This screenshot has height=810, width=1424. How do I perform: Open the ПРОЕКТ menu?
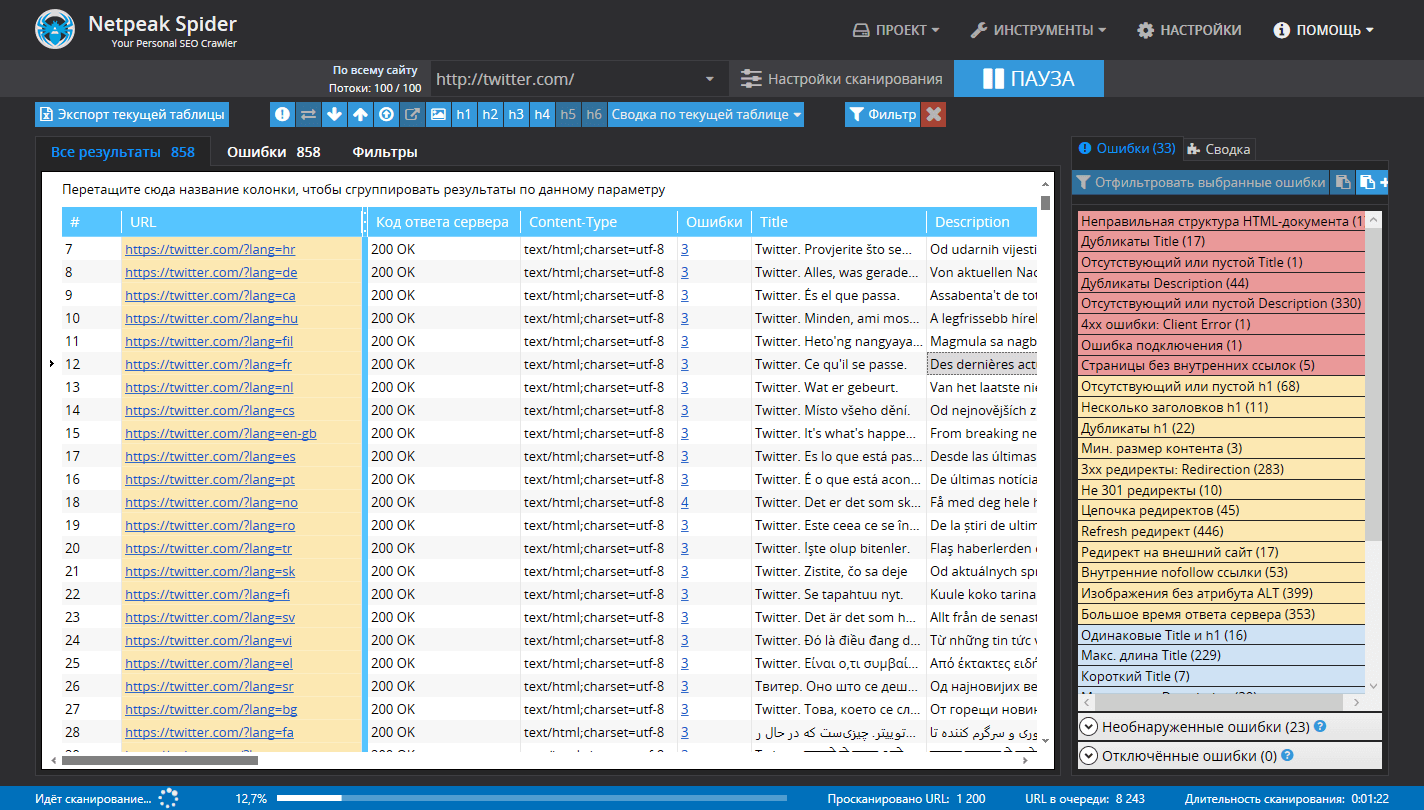point(896,30)
